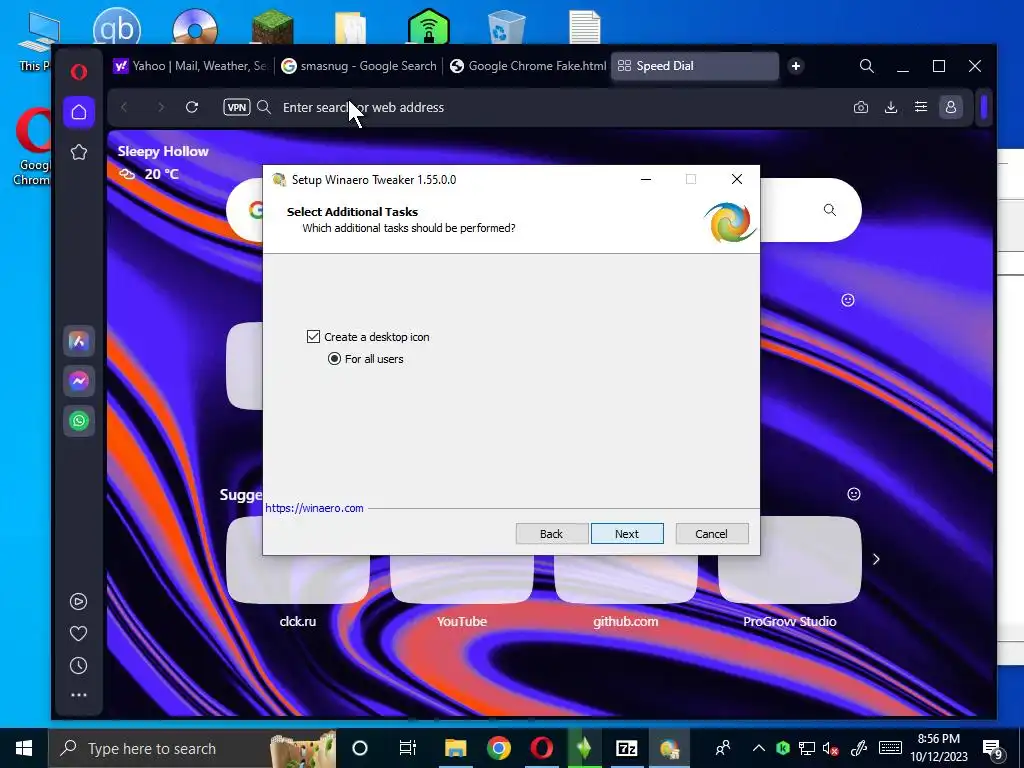Select the Speed Dial tab
Screen dimensions: 1024x768
point(695,66)
